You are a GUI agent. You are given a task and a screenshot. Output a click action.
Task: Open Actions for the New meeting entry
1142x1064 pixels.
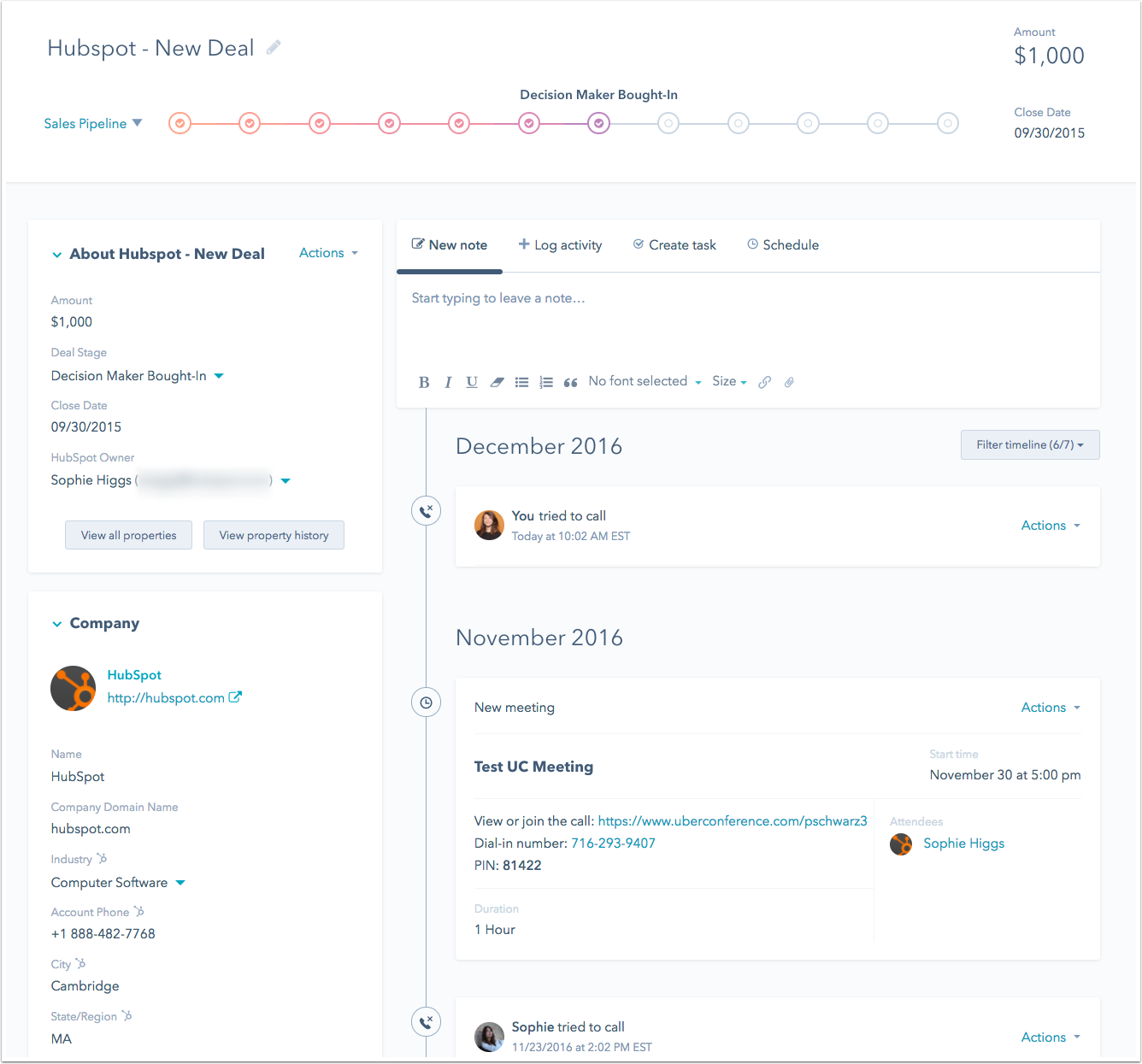1051,708
